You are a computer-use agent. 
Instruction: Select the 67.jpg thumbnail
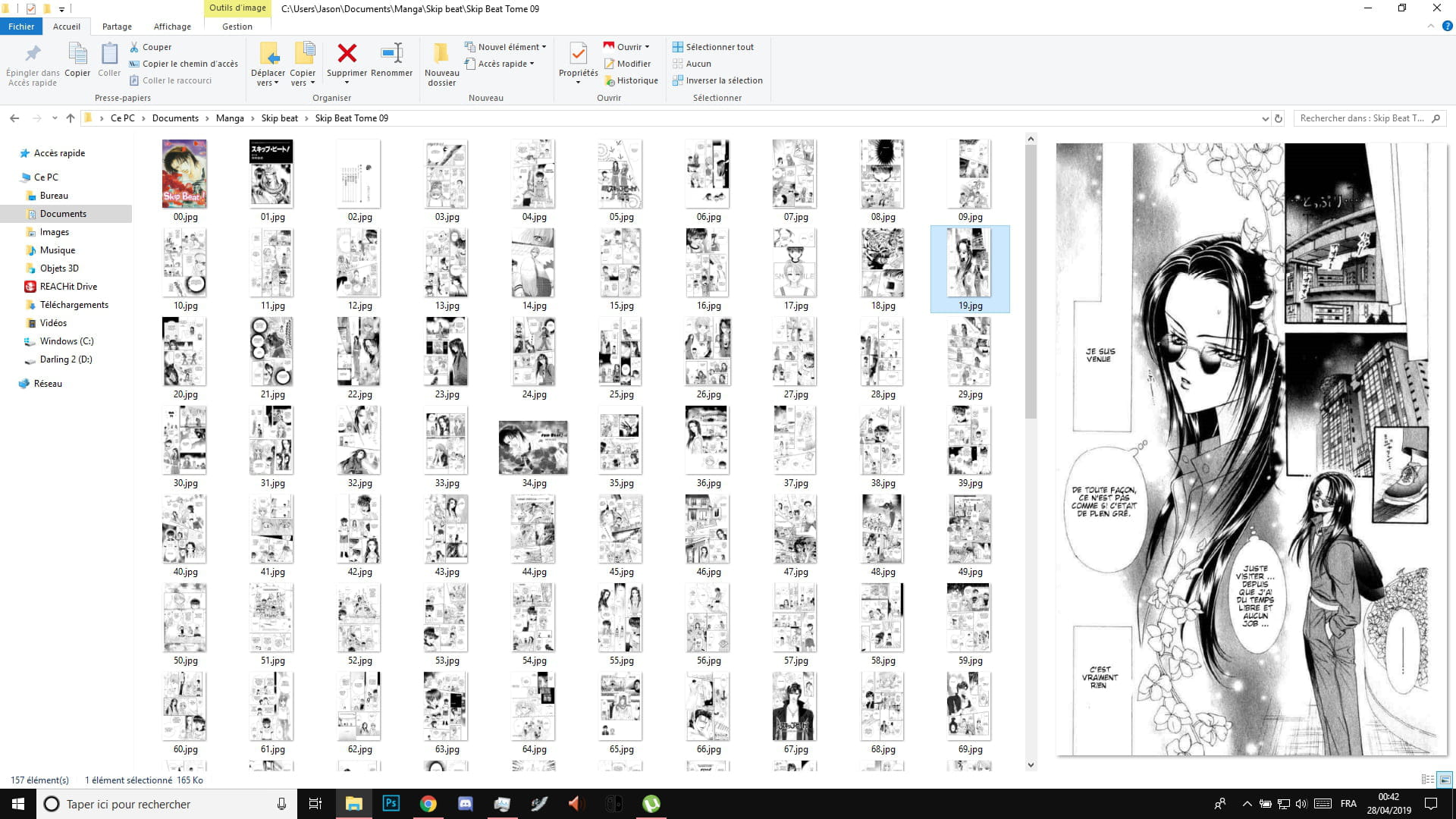click(794, 706)
